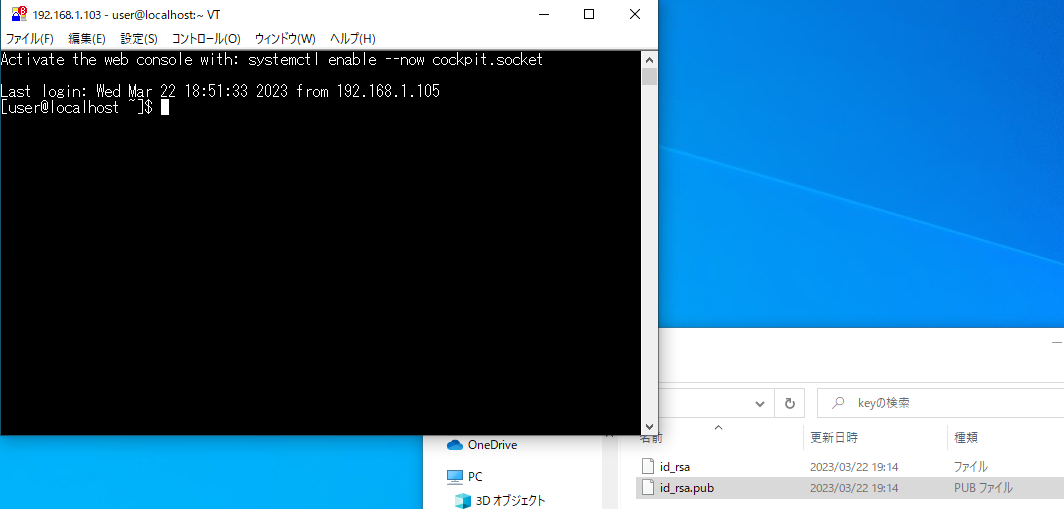Open the ファイル(F) menu

30,38
